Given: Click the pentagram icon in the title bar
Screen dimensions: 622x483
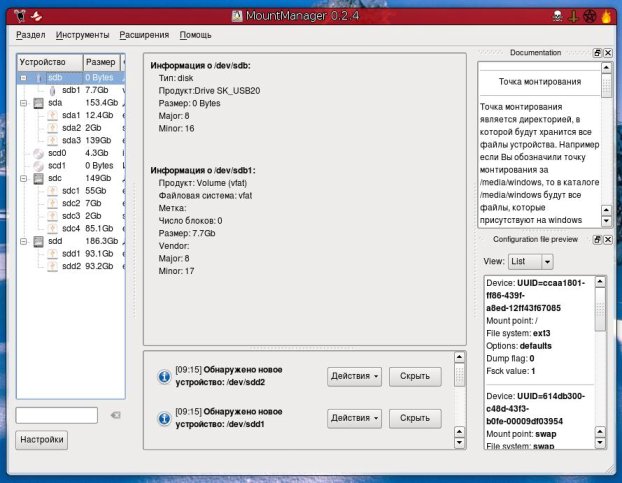Looking at the screenshot, I should click(x=589, y=16).
